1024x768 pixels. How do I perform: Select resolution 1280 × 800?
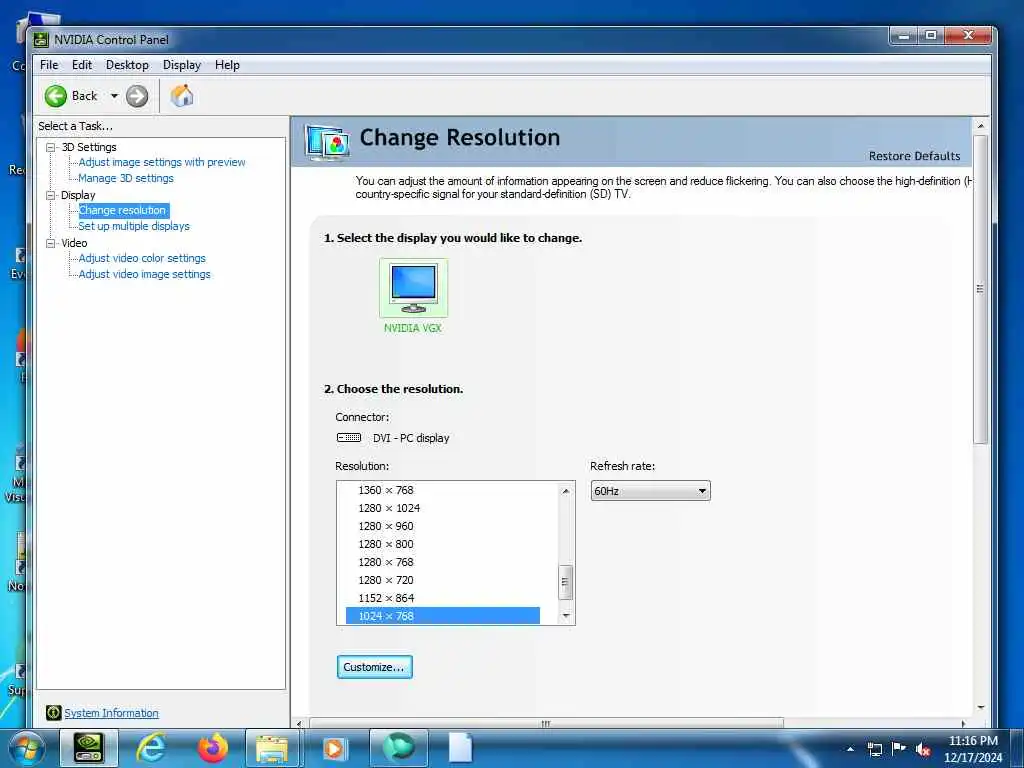point(443,544)
